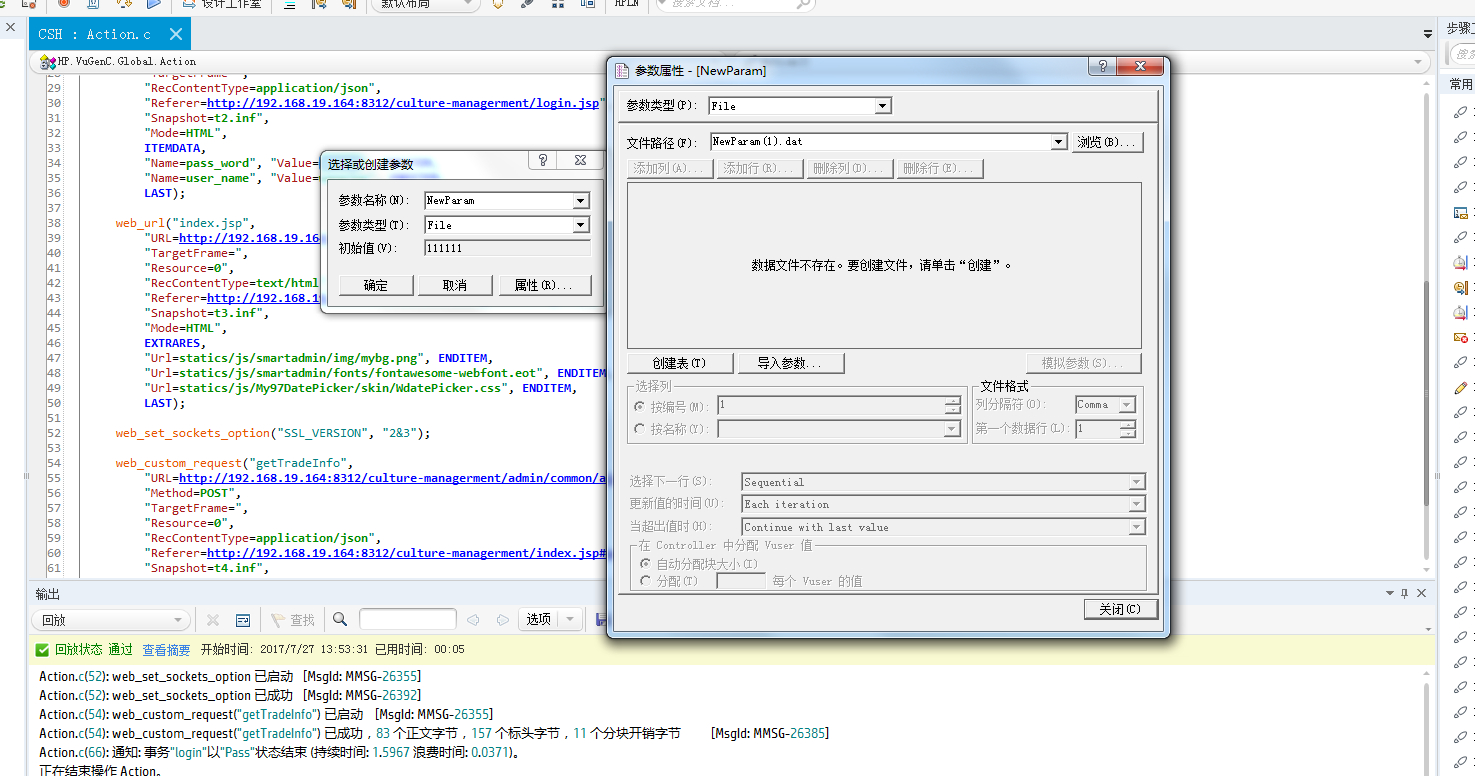Click the clear output X icon

(213, 620)
